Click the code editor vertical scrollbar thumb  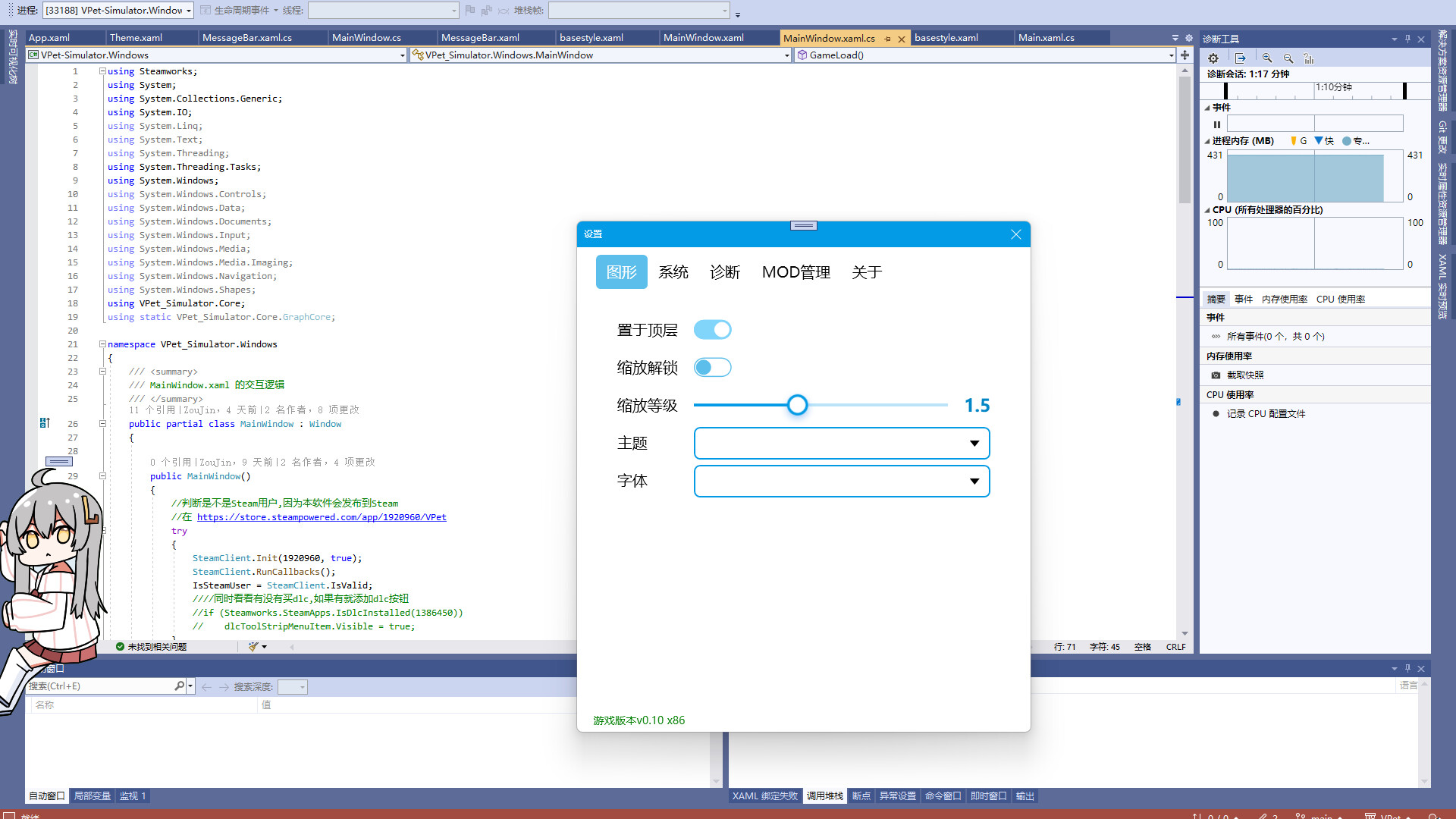coord(1185,140)
